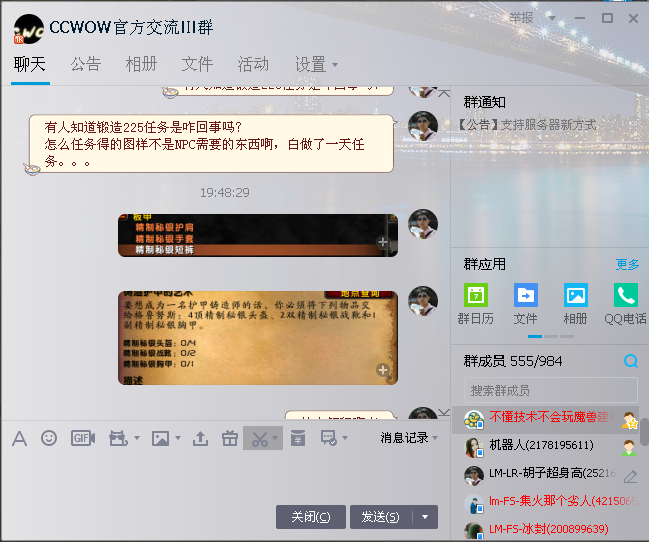Open the 【公告】支持服务器新方式 notice
Viewport: 649px width, 542px height.
click(527, 125)
